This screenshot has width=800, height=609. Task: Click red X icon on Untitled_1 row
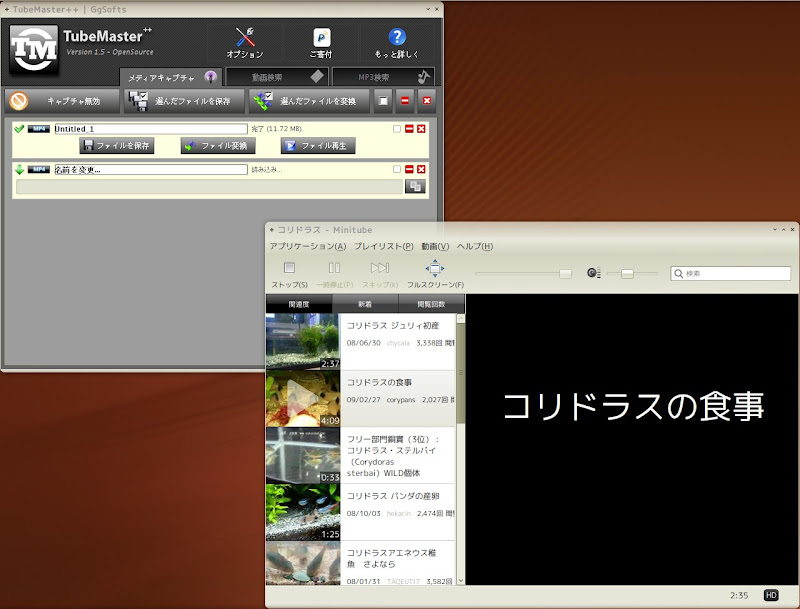pos(421,129)
